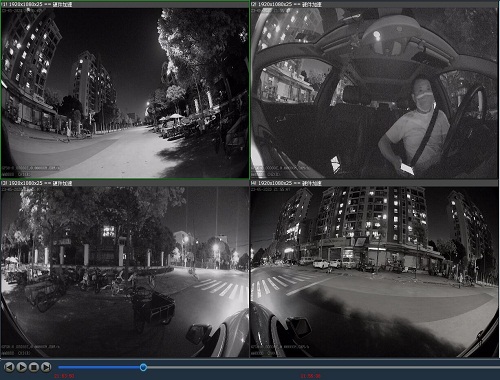
Task: Stop playback using the square stop icon
Action: [34, 367]
